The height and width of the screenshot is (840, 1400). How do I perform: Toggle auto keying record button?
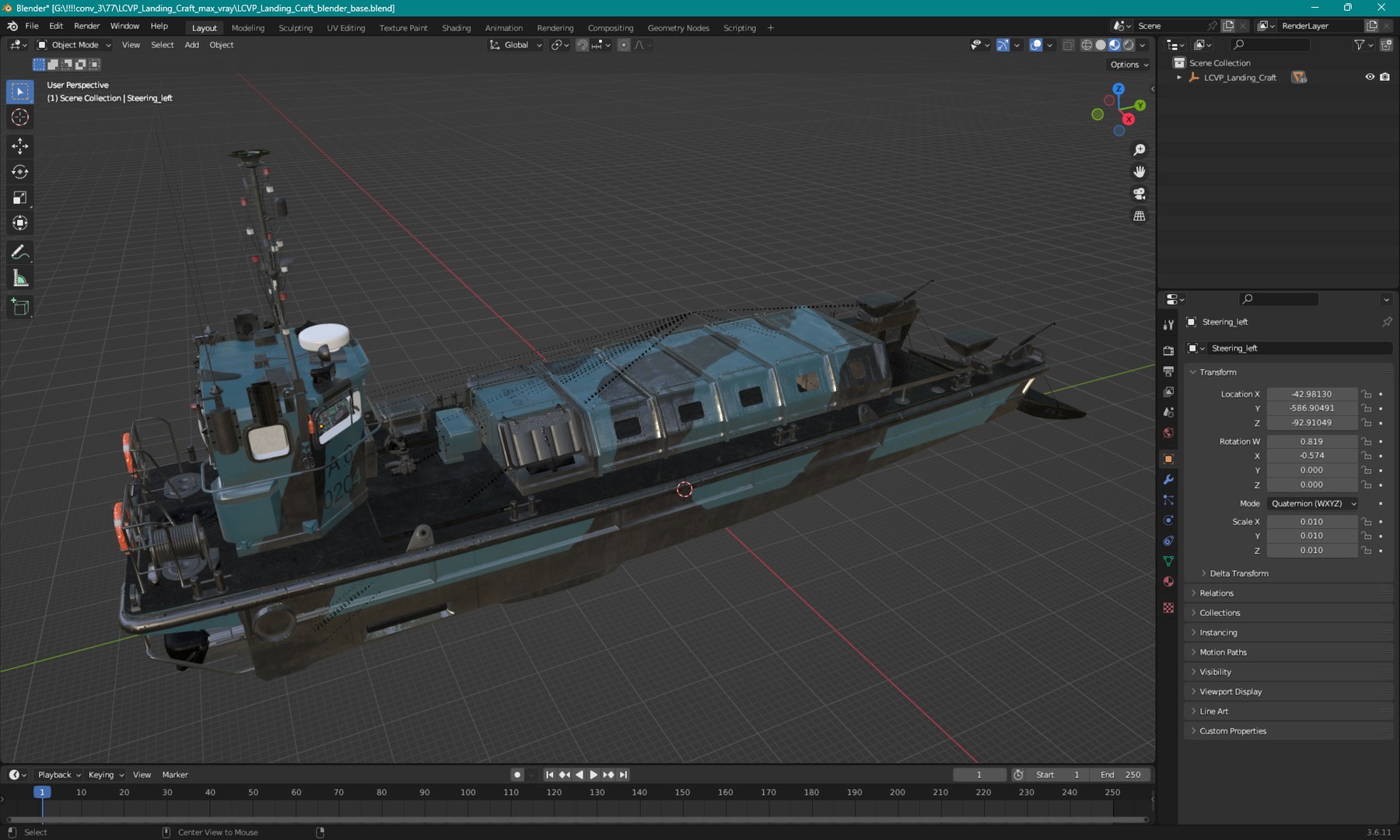pos(517,775)
